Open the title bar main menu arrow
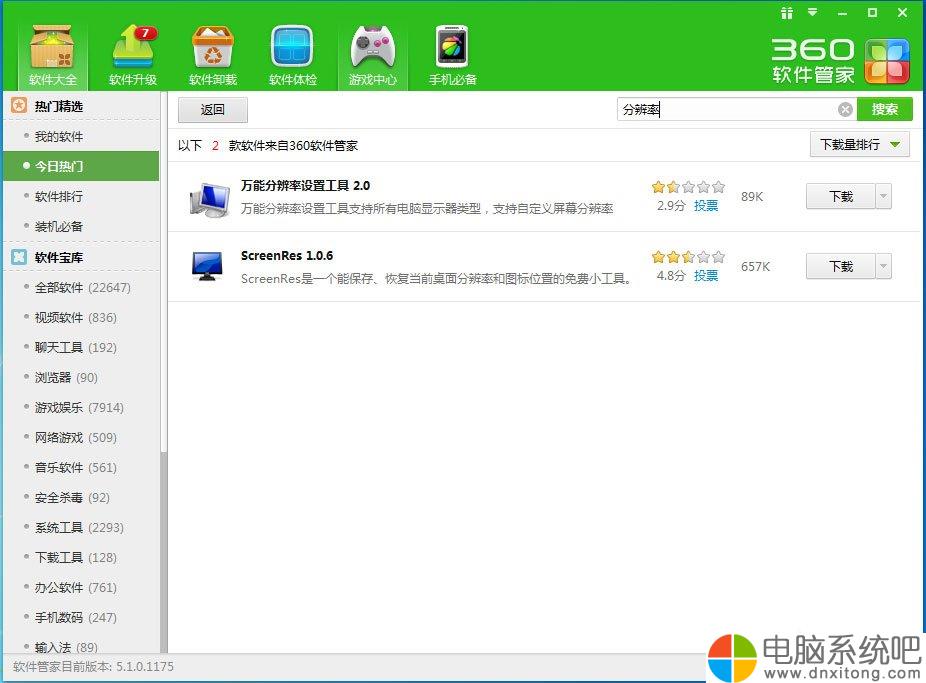Viewport: 926px width, 683px height. pyautogui.click(x=813, y=12)
